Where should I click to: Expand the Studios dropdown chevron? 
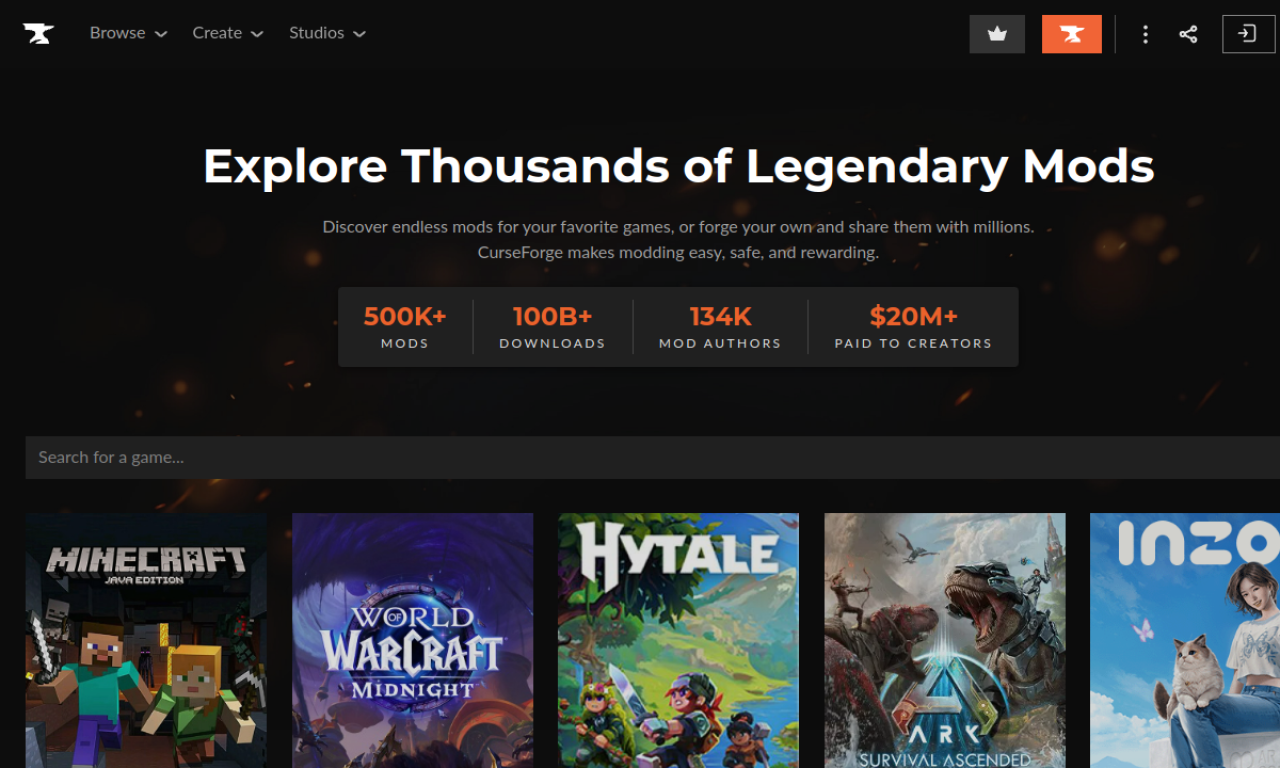click(359, 34)
